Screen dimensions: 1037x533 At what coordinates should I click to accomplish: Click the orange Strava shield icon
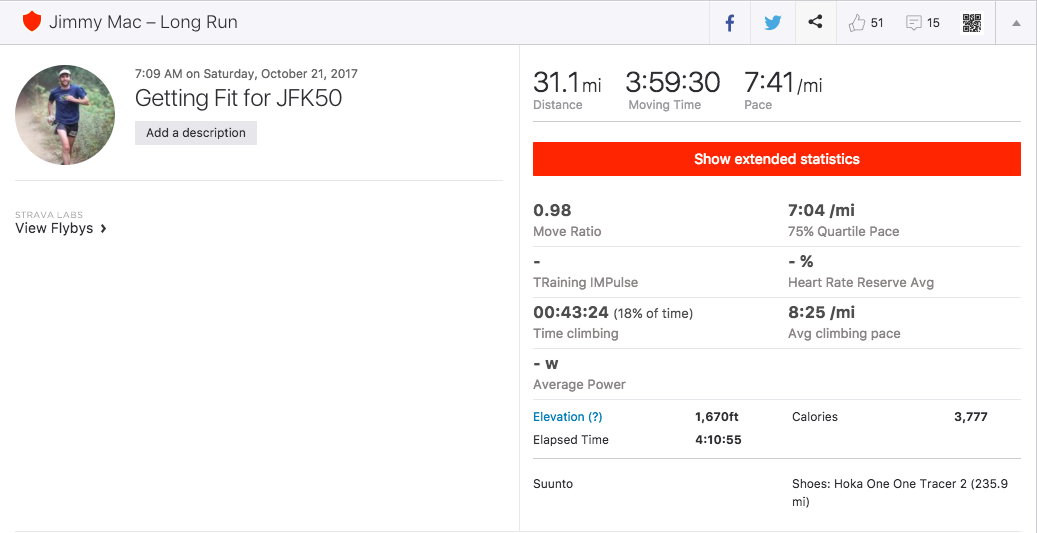point(32,22)
